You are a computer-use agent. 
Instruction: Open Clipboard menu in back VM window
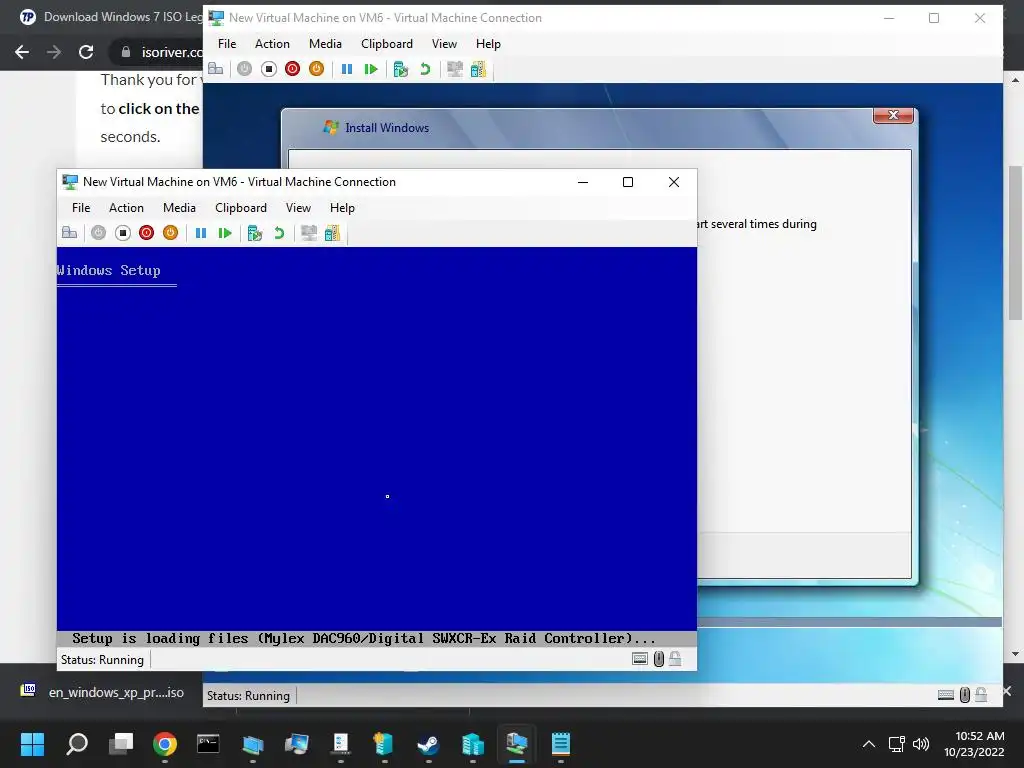pyautogui.click(x=387, y=44)
